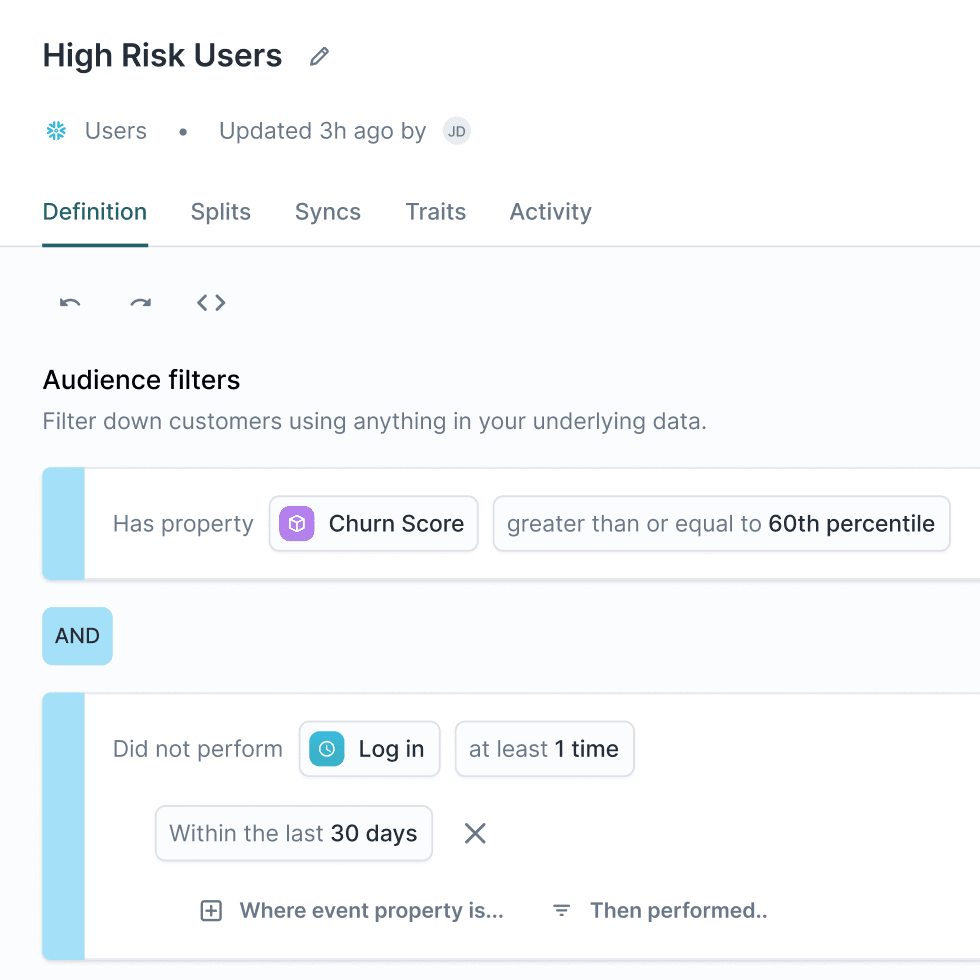Click the purple cube icon on Churn Score
Screen dimensions: 980x980
point(296,523)
